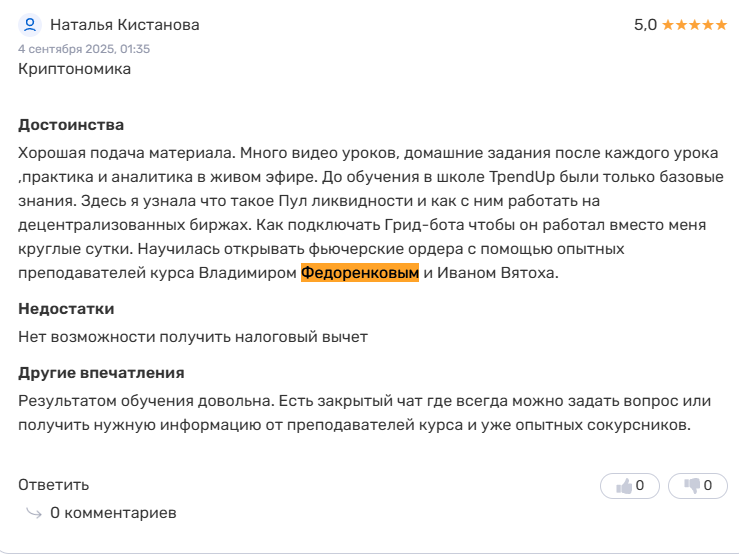Click the text about налоговый вычет
The height and width of the screenshot is (554, 739).
pos(193,337)
